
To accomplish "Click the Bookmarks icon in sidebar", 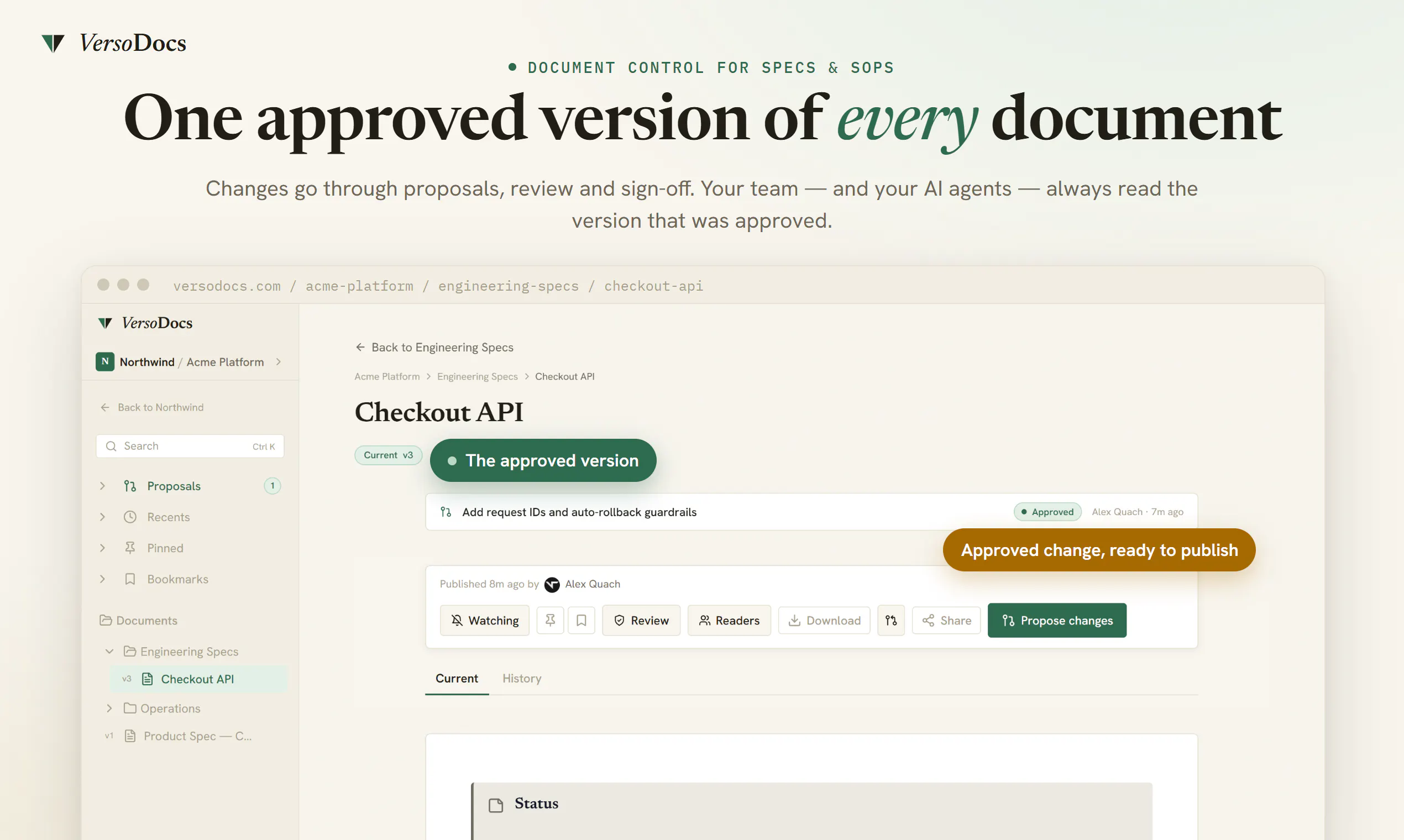I will (130, 579).
